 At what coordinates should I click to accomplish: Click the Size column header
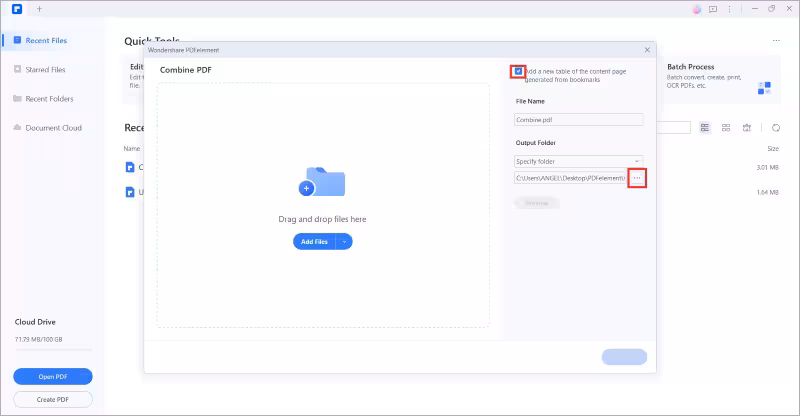pyautogui.click(x=773, y=149)
